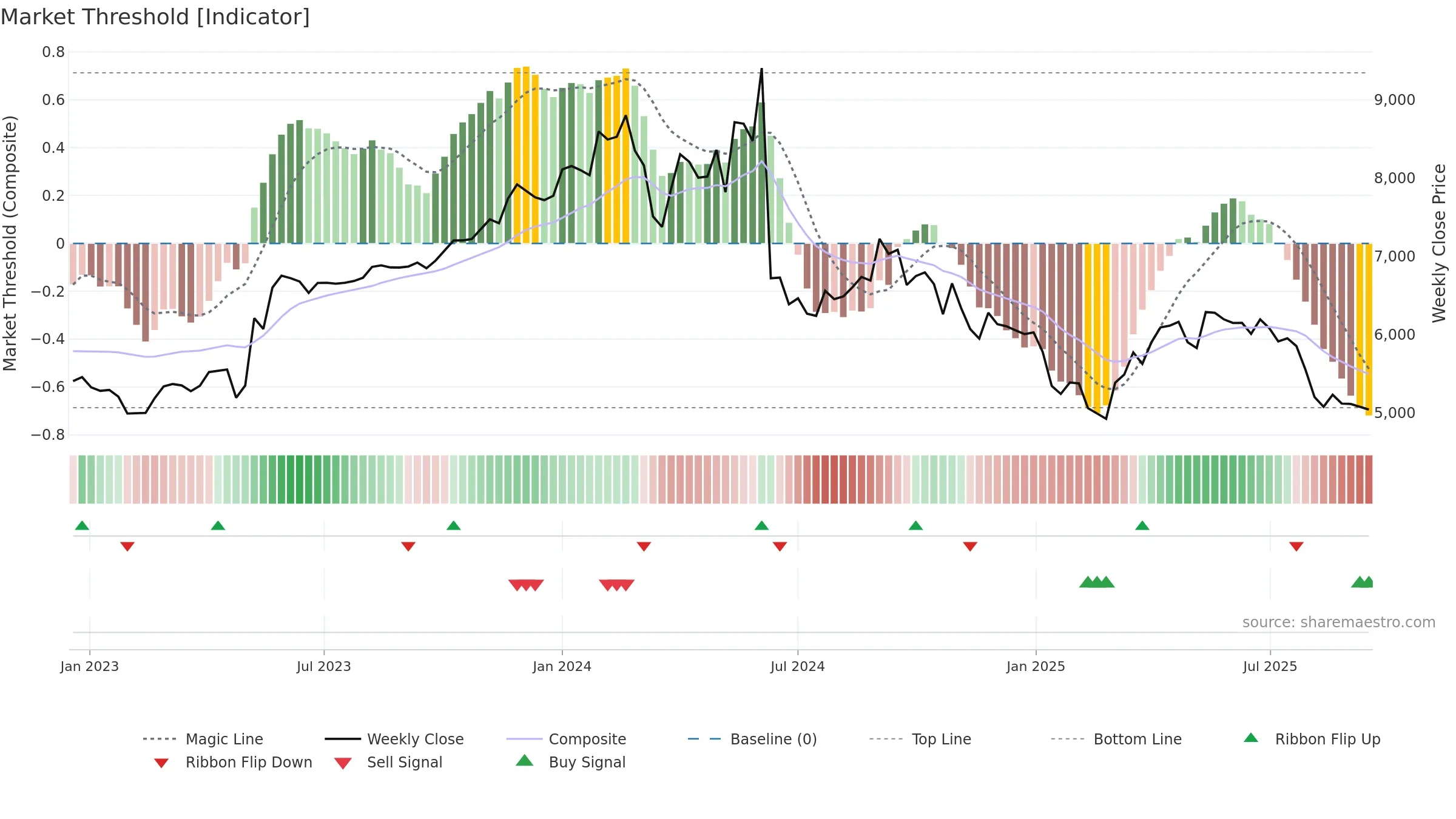Click the buy signal cluster in Feb 2025
The image size is (1456, 819).
[1097, 582]
